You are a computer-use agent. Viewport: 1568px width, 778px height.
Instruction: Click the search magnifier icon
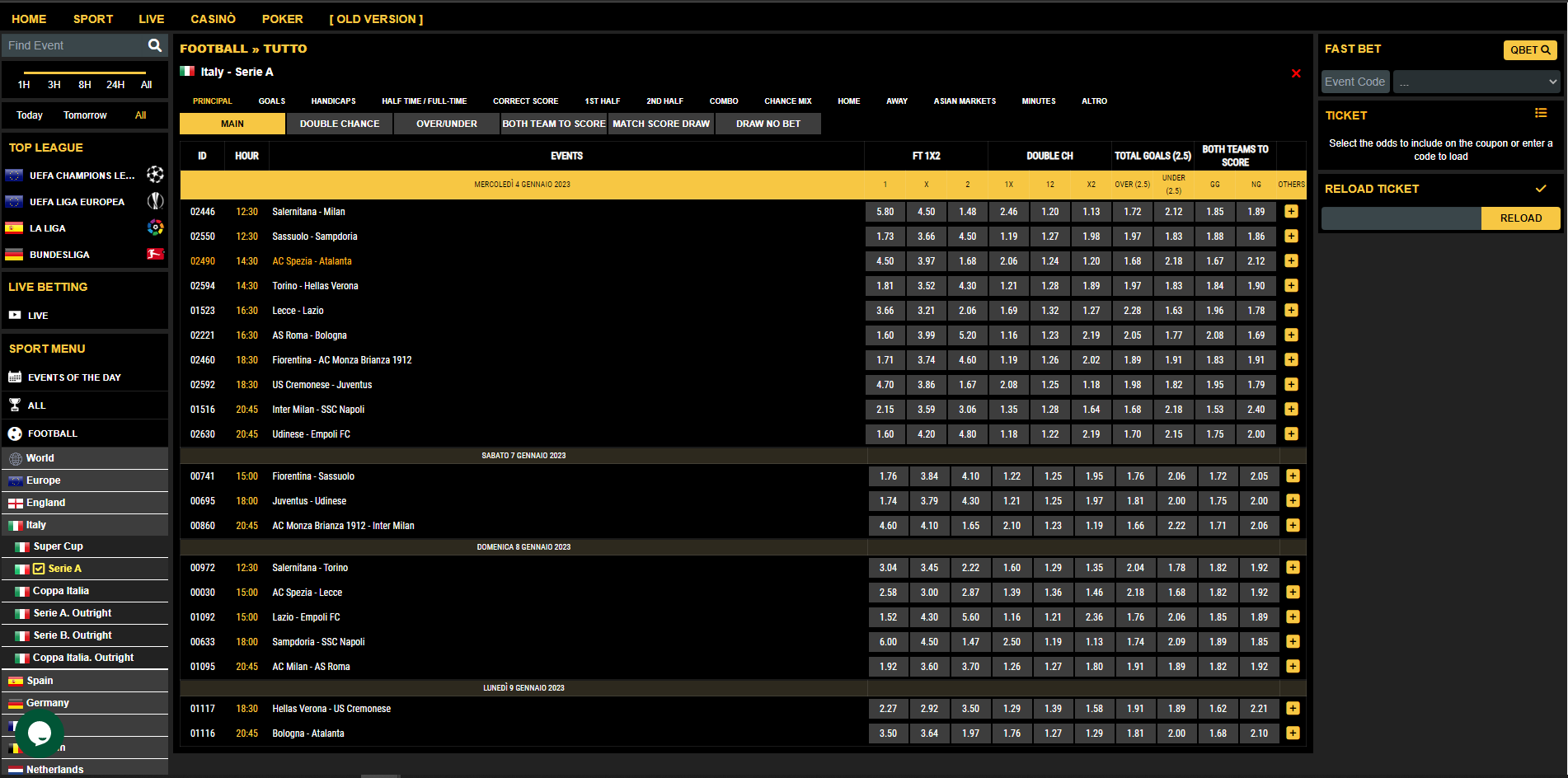click(x=154, y=45)
